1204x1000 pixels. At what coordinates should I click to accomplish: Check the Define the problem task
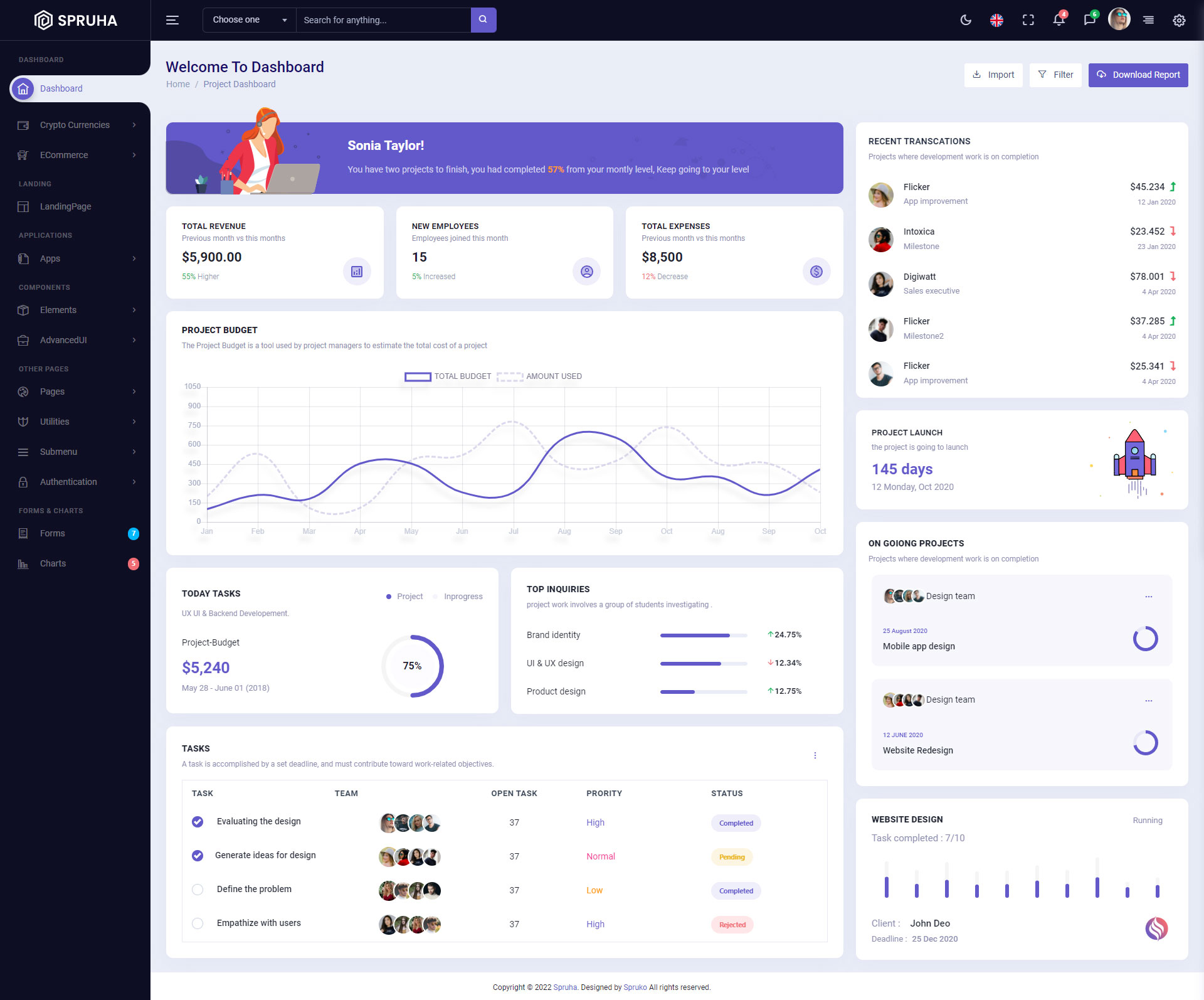pos(198,890)
